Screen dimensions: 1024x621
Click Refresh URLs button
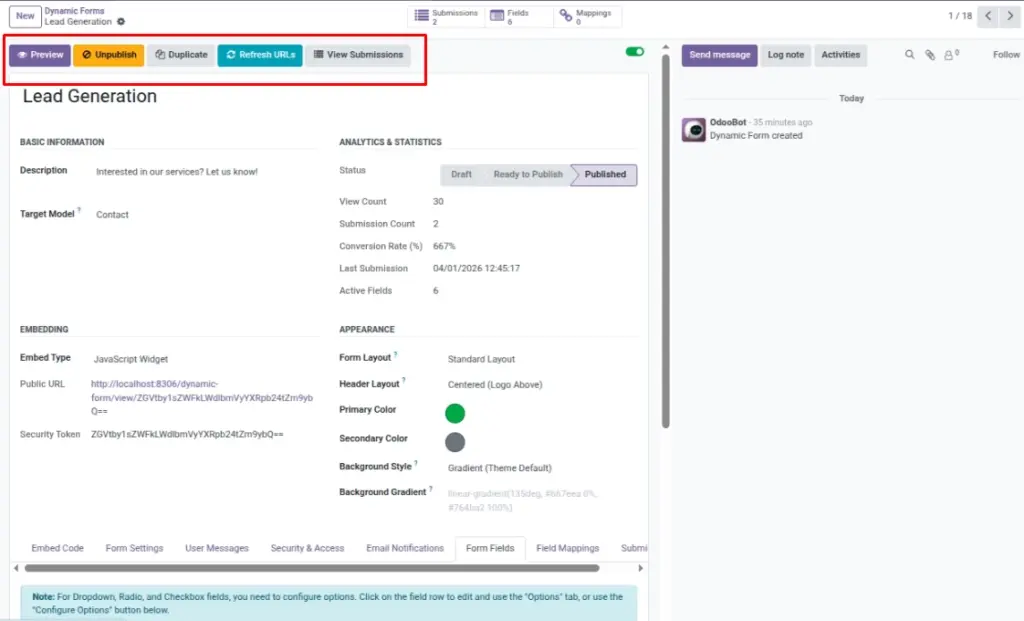[x=260, y=55]
